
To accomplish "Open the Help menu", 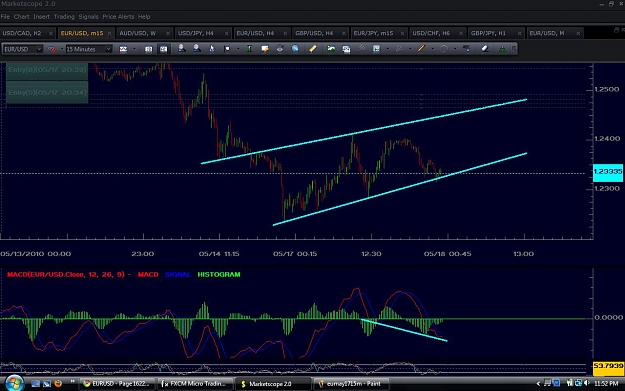I will (x=144, y=17).
